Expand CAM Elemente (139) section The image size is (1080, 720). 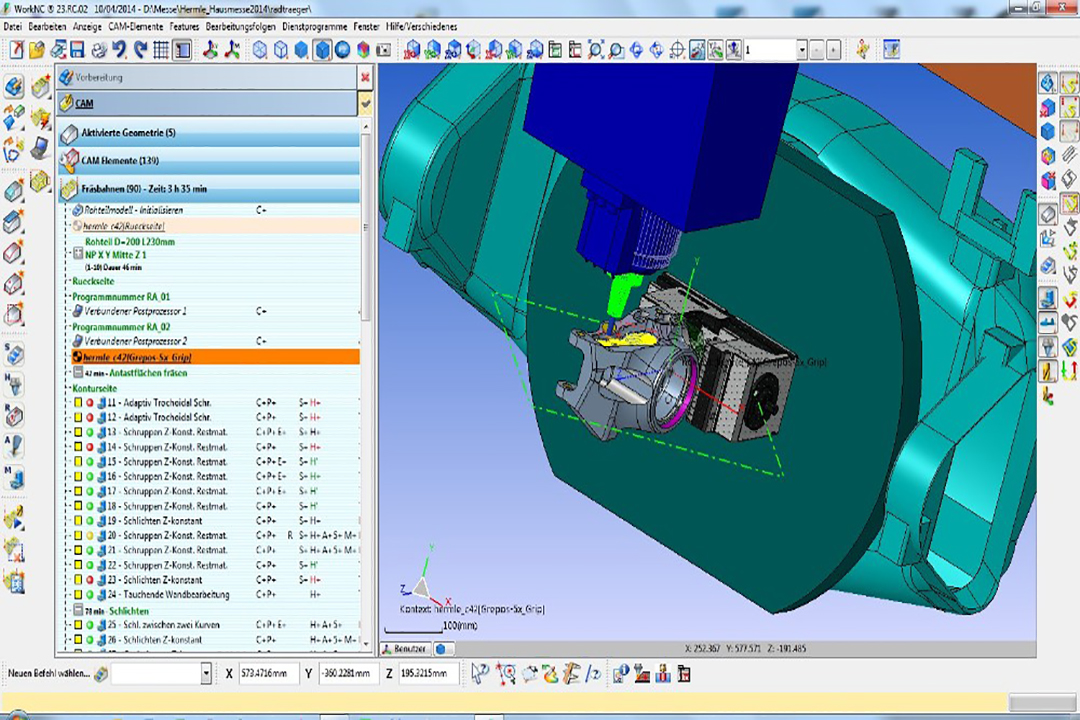[208, 161]
